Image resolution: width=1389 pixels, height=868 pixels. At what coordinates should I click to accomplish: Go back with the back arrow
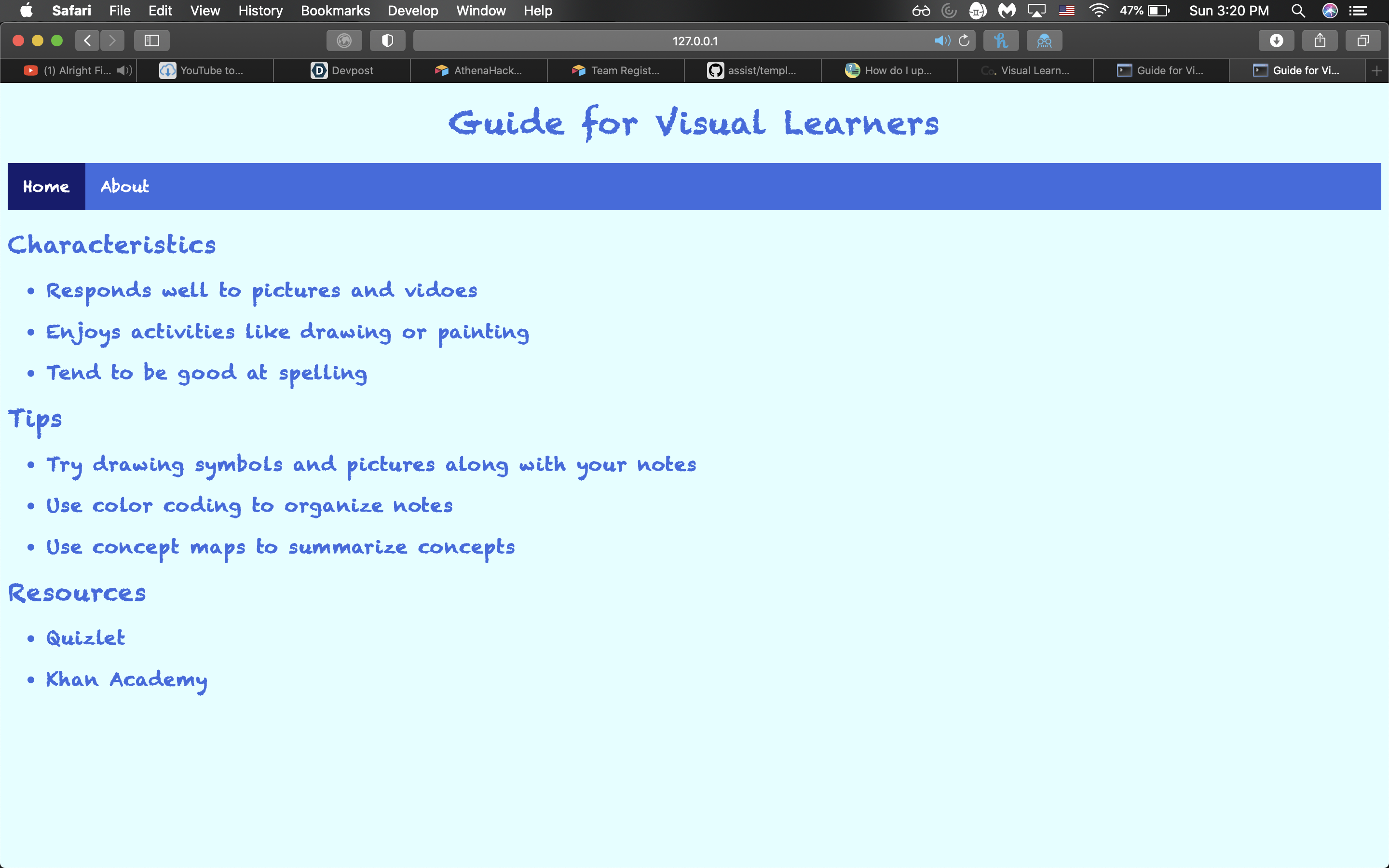pos(87,41)
